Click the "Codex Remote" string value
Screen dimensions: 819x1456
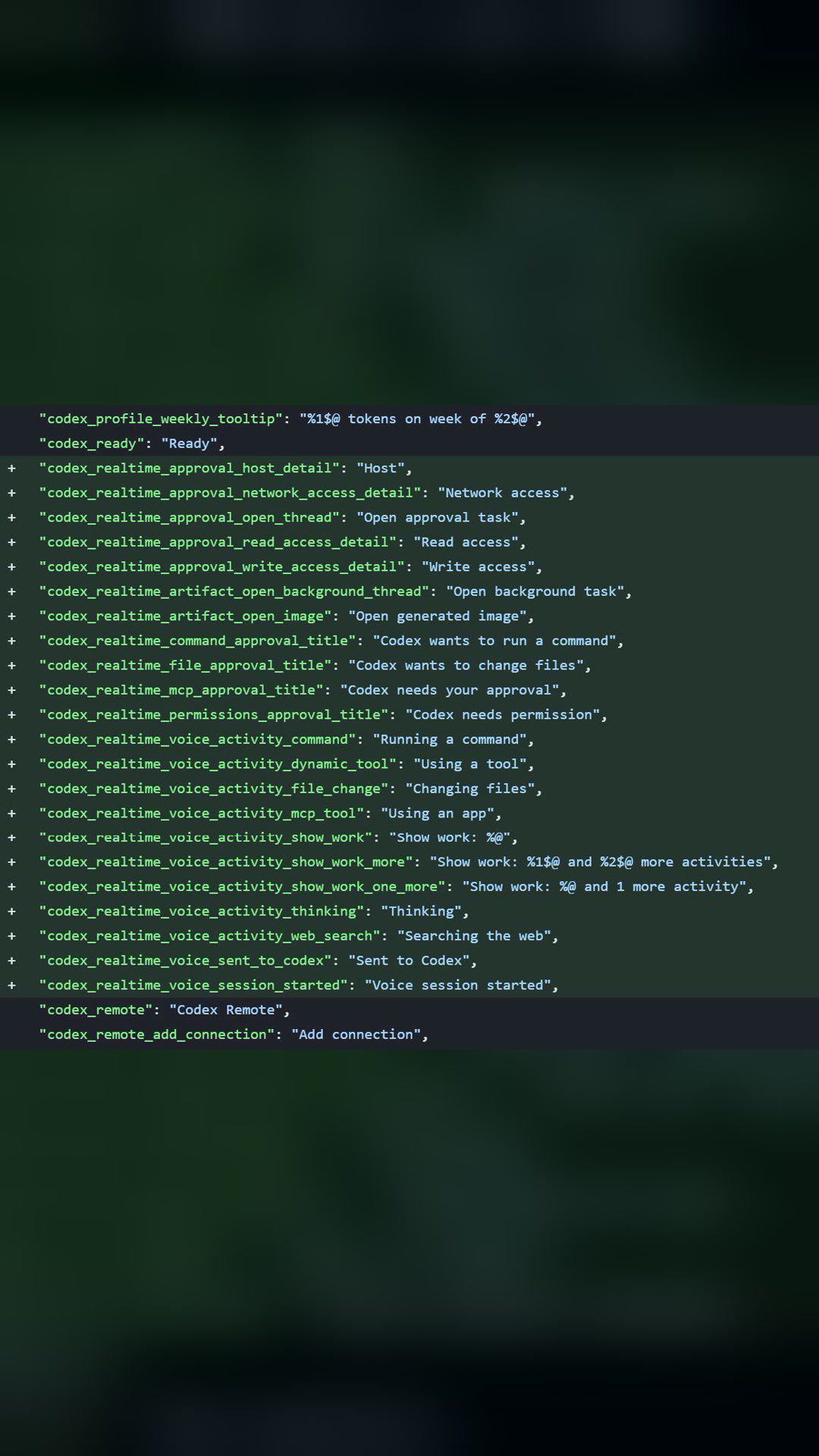[x=226, y=1010]
